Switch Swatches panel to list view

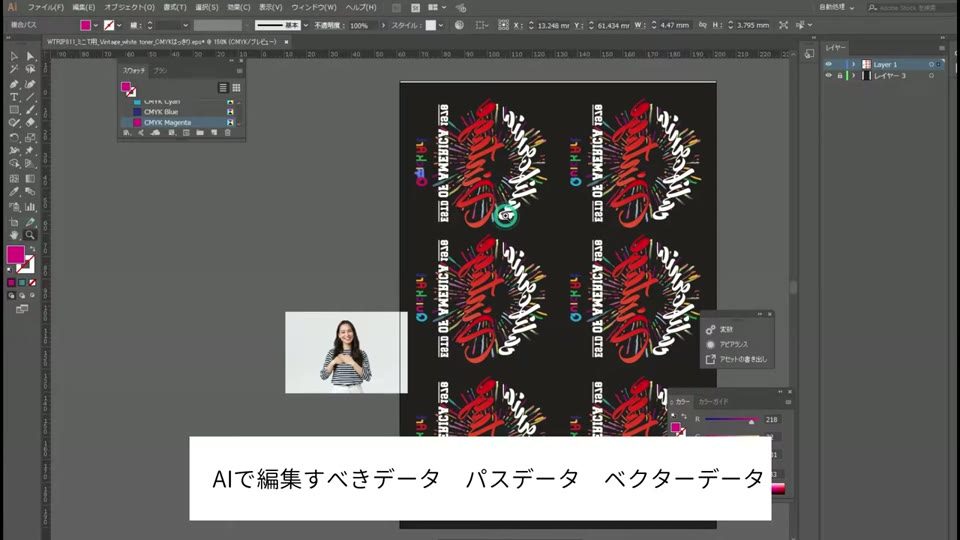(223, 88)
